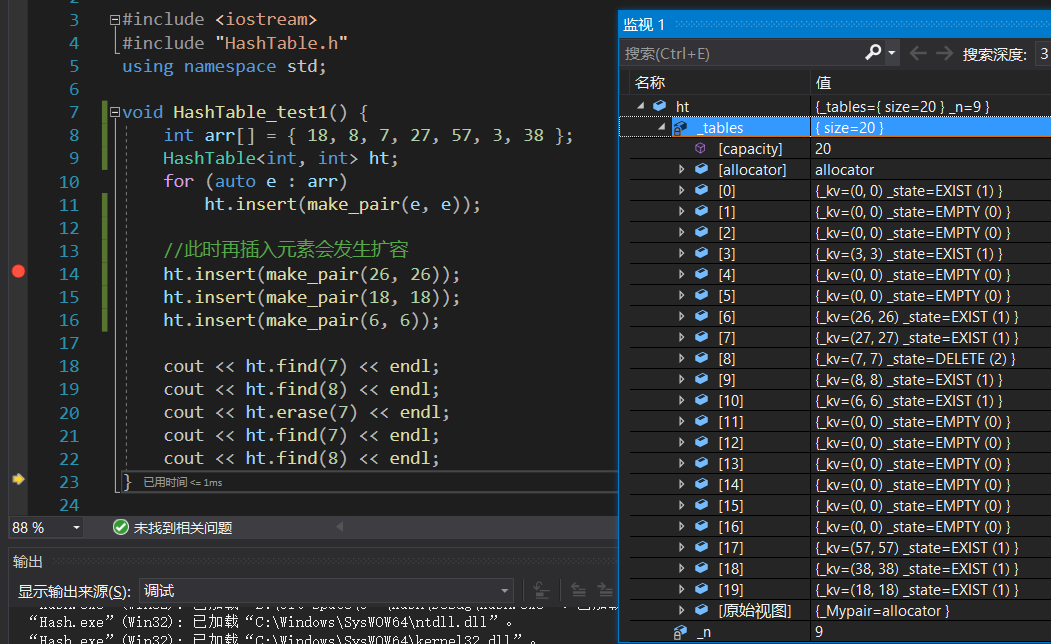Image resolution: width=1051 pixels, height=644 pixels.
Task: Click the output clear-all toolbar icon
Action: click(x=541, y=590)
